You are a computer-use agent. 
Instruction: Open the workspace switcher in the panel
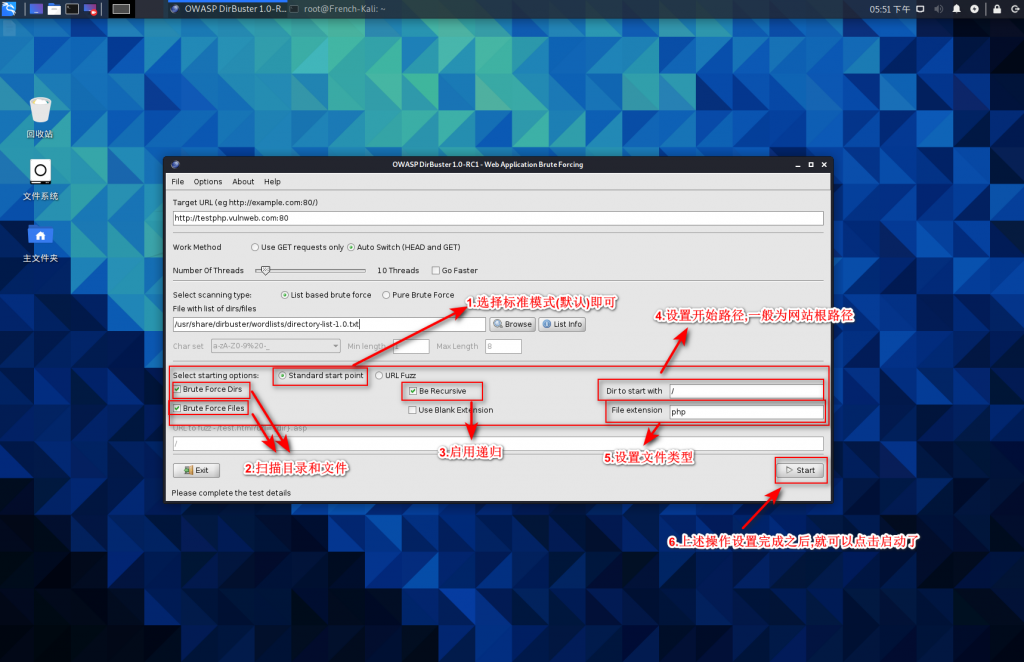[121, 9]
